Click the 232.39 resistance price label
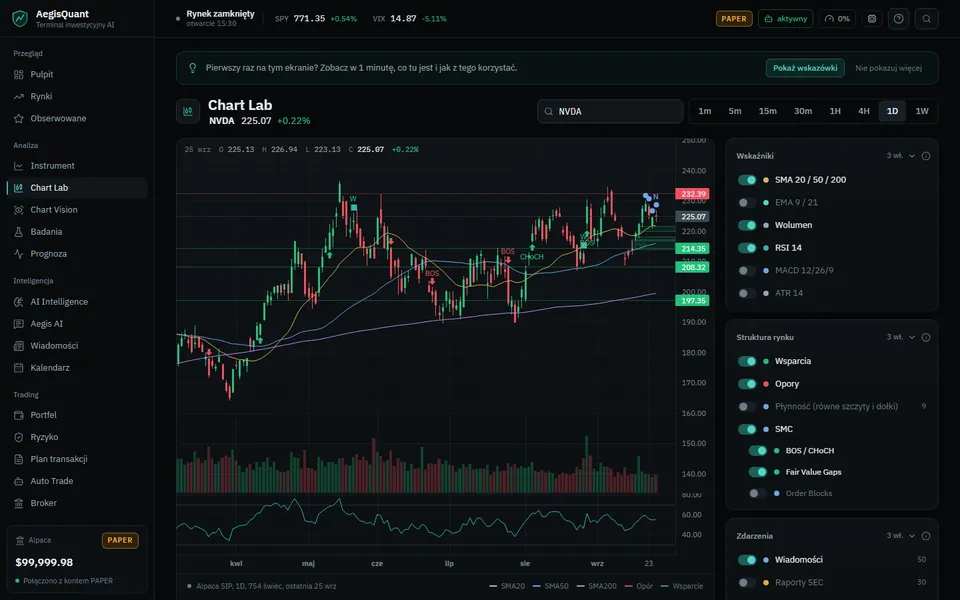This screenshot has height=600, width=960. [x=692, y=194]
